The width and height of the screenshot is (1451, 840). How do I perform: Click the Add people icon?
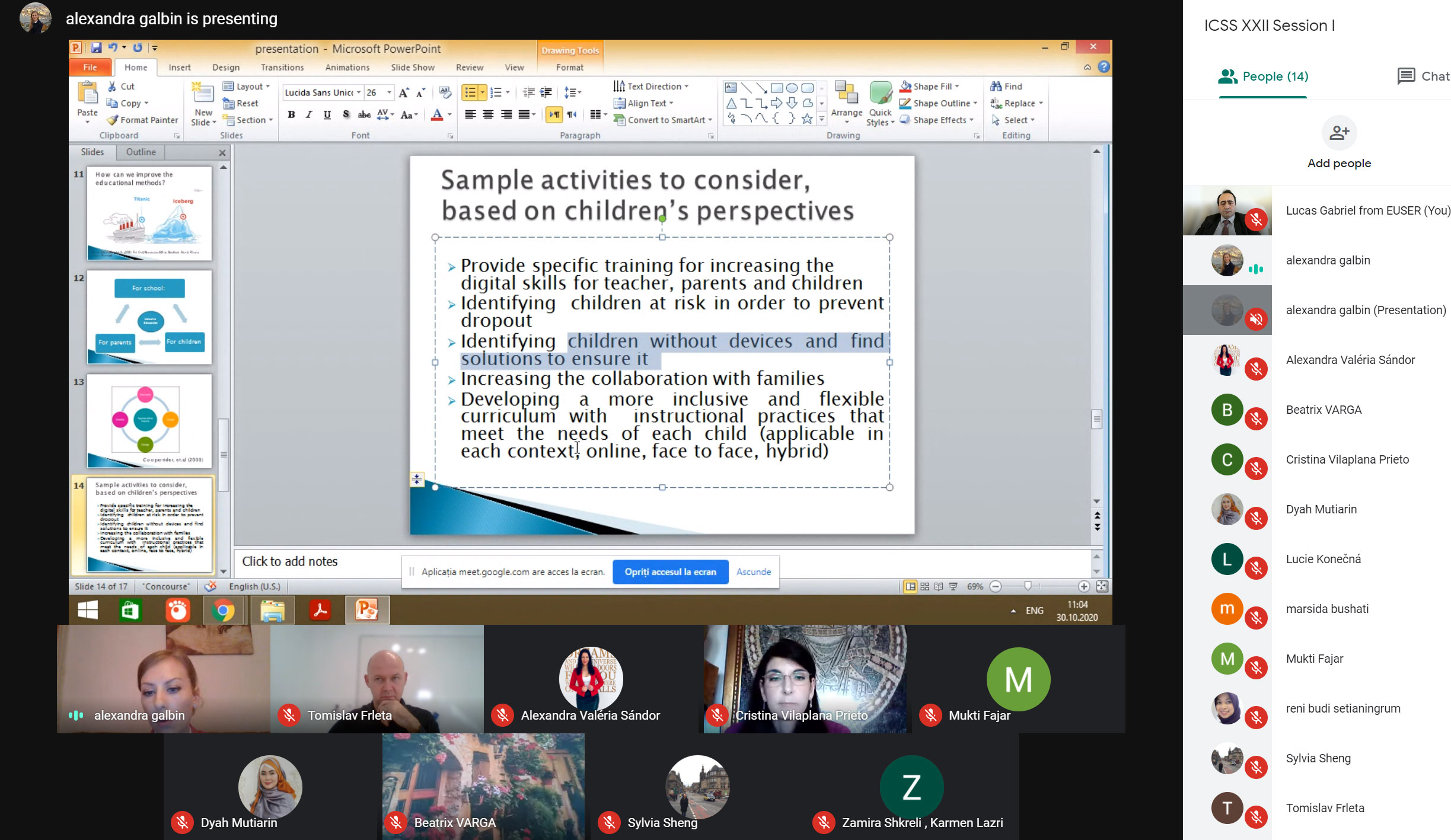click(x=1339, y=133)
